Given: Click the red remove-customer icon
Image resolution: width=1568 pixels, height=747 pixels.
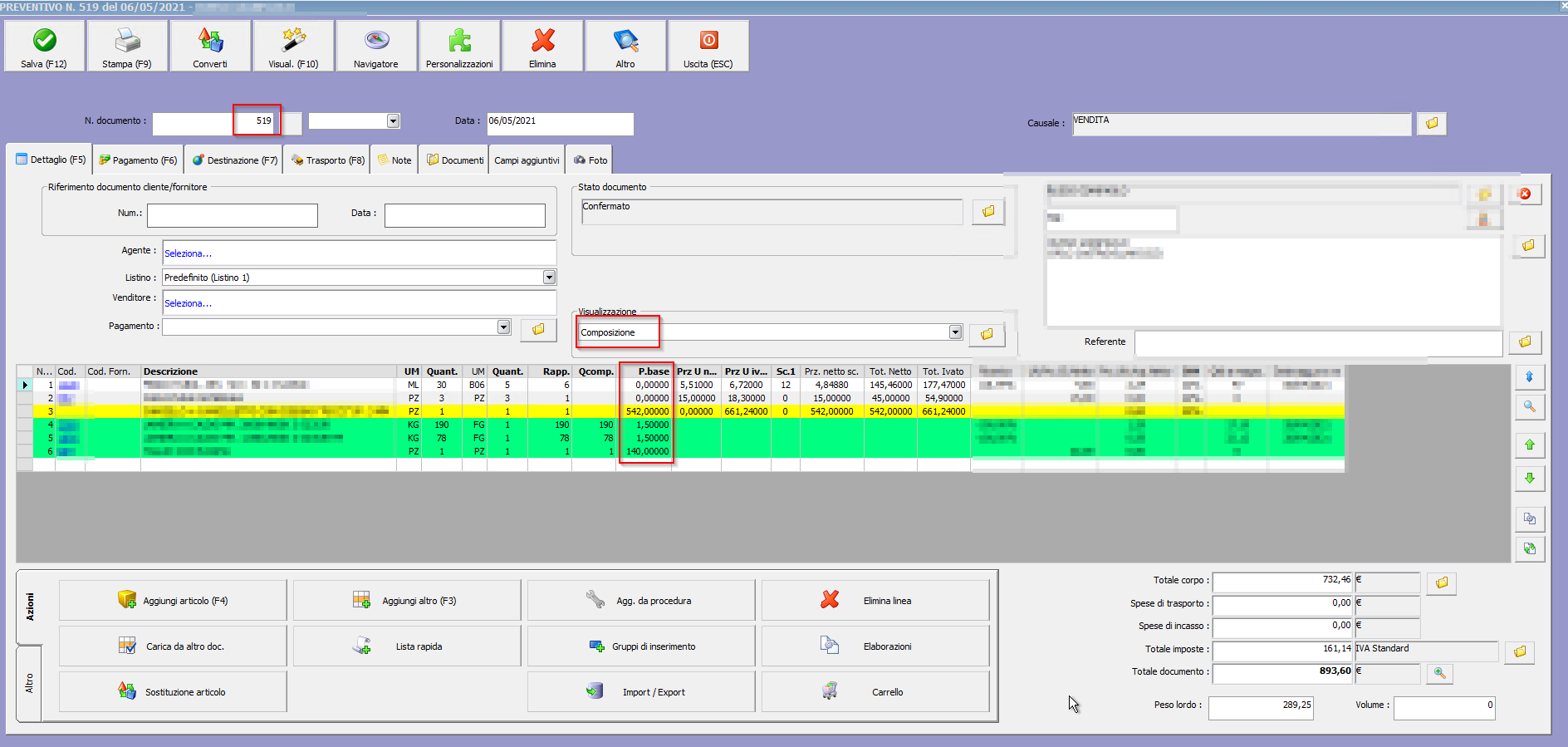Looking at the screenshot, I should (x=1526, y=194).
